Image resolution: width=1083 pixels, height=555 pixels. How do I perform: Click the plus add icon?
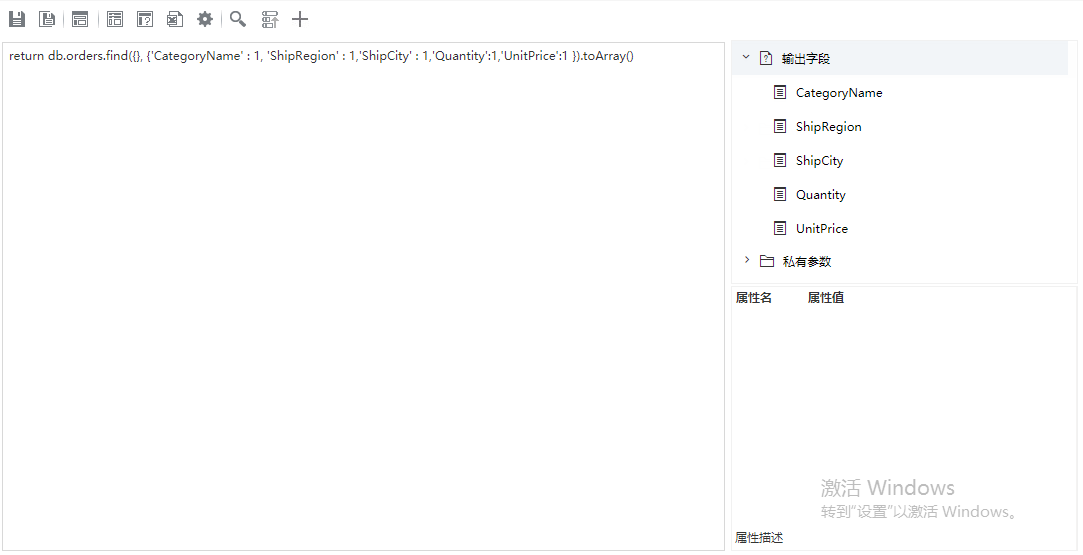pos(300,19)
